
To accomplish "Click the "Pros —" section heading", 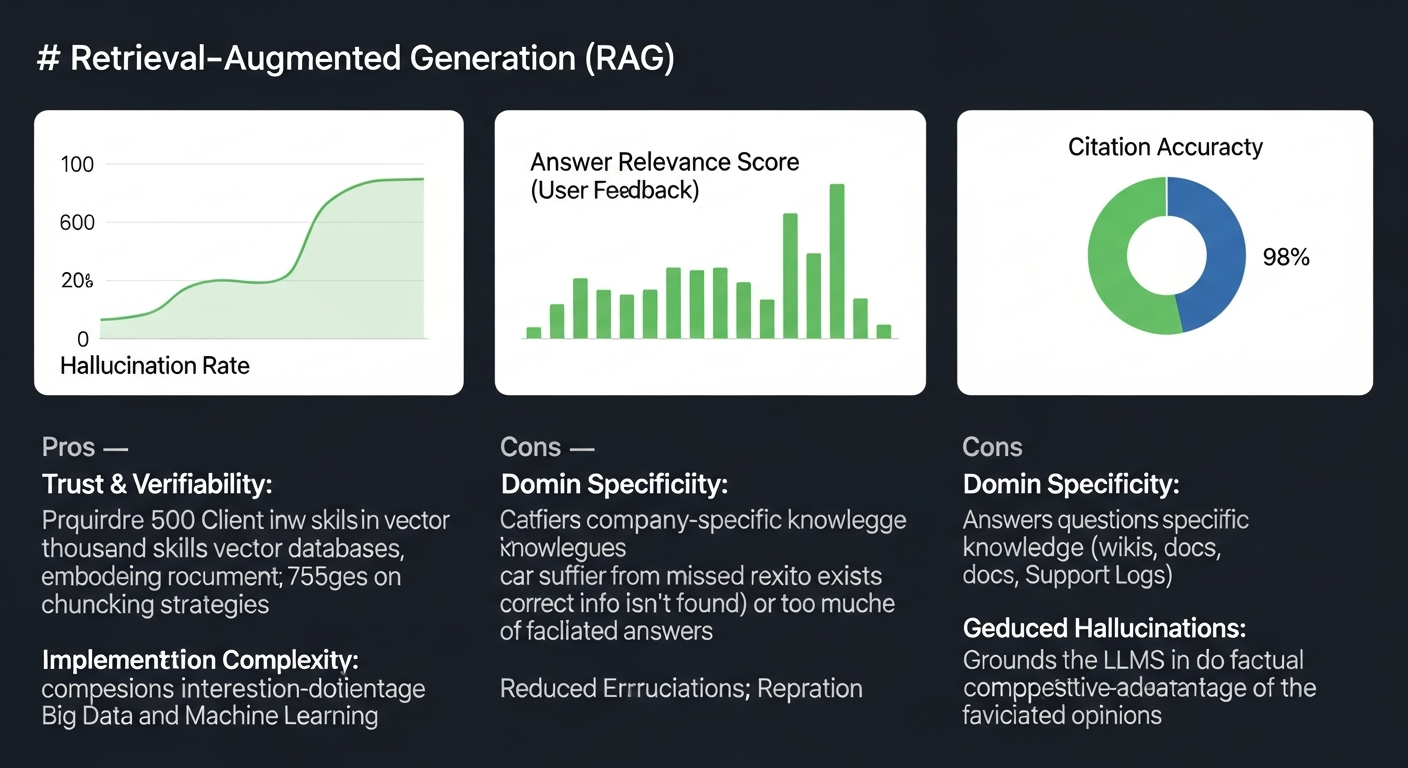I will tap(84, 447).
